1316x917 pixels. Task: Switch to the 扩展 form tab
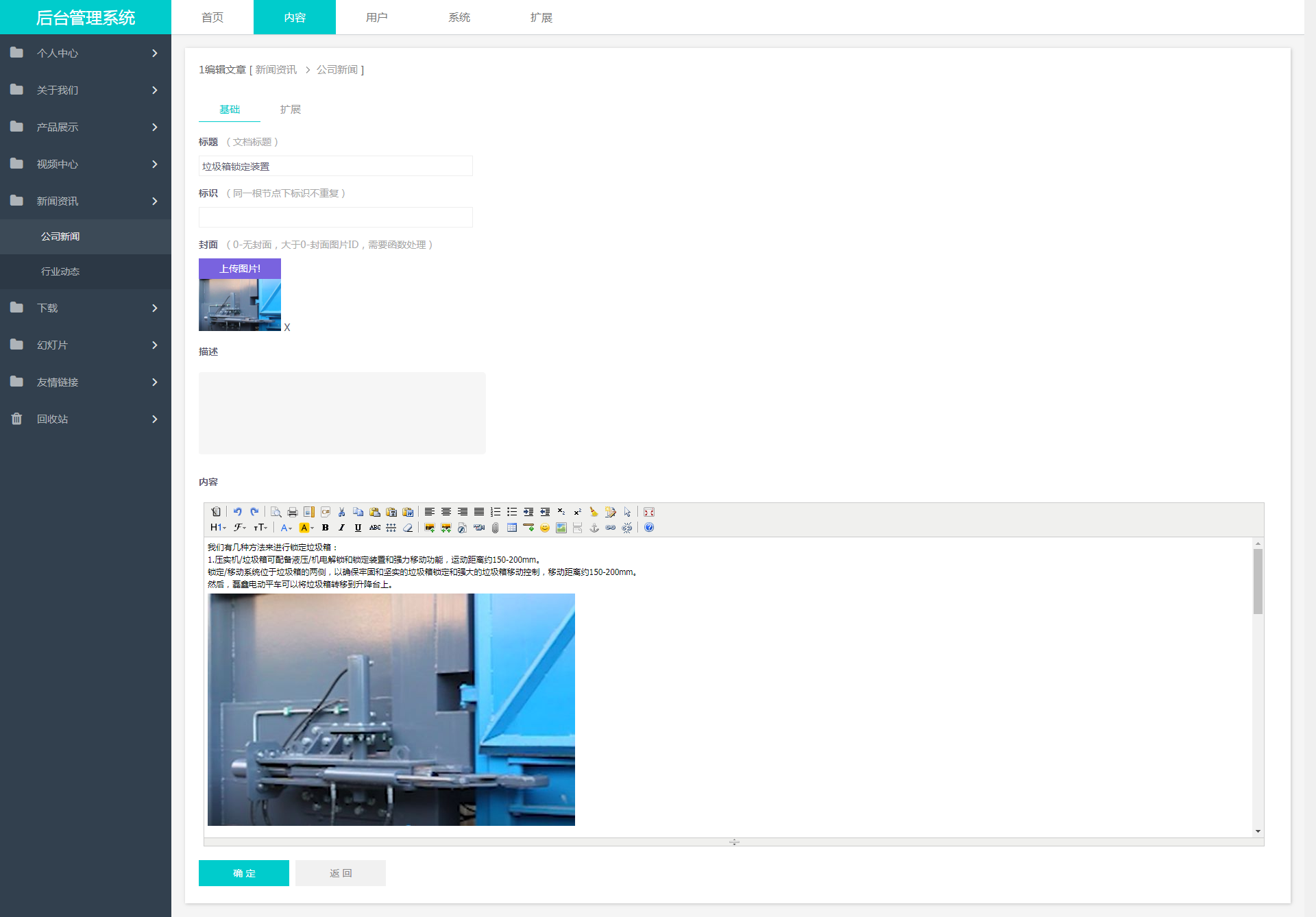coord(291,110)
